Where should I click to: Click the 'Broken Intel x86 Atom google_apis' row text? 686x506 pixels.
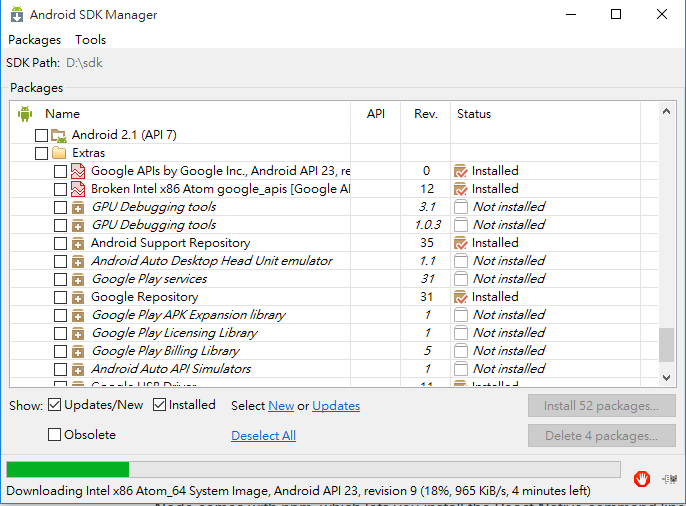tap(220, 189)
